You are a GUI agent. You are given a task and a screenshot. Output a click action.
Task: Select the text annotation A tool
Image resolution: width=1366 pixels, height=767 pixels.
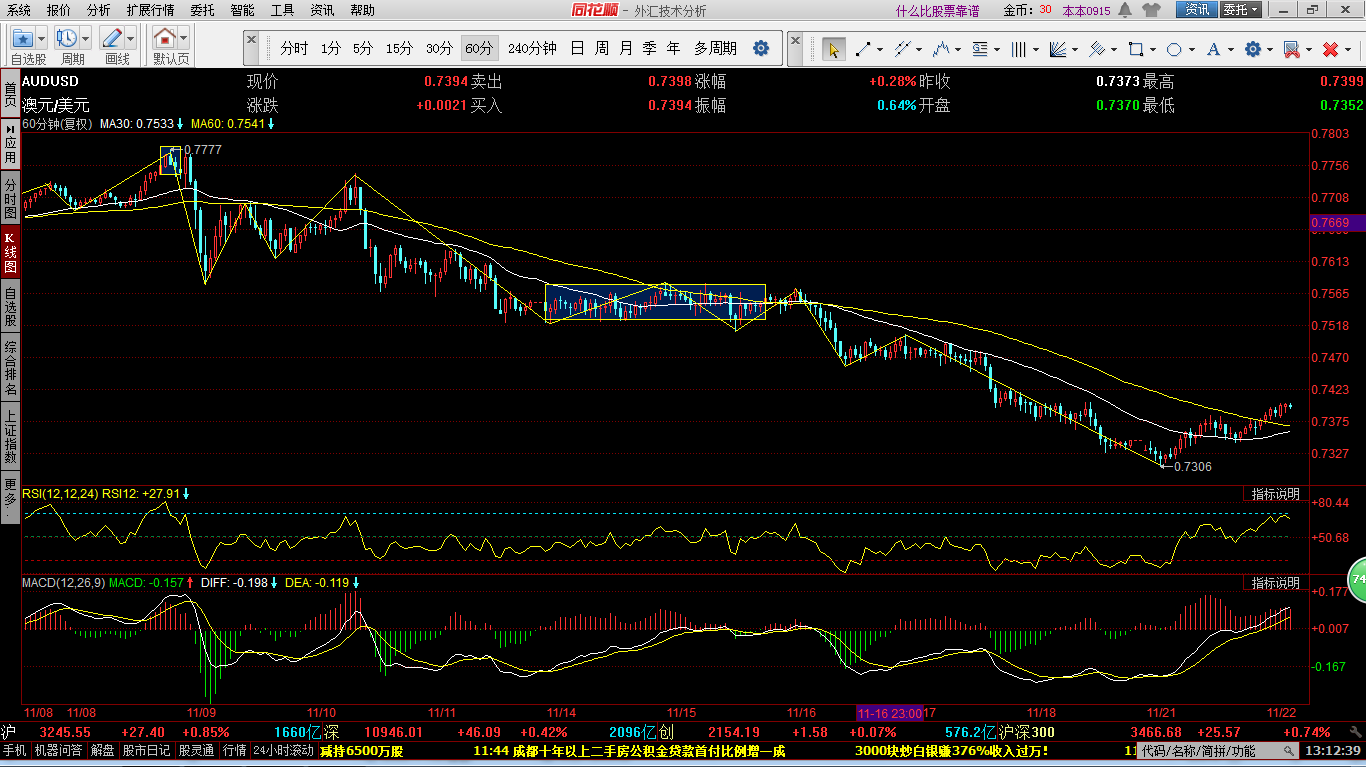point(1214,49)
